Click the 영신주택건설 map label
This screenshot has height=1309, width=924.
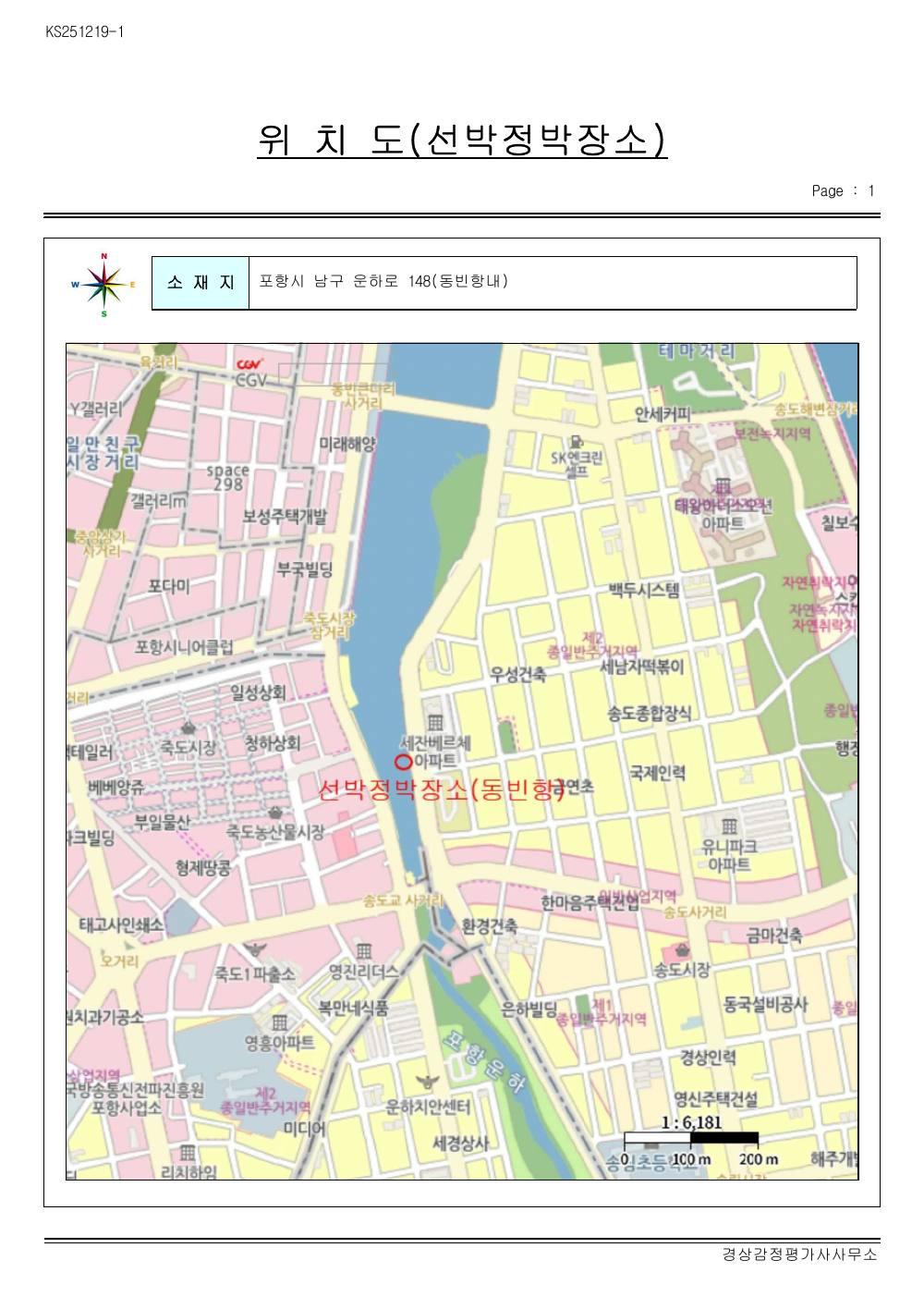(x=715, y=1099)
